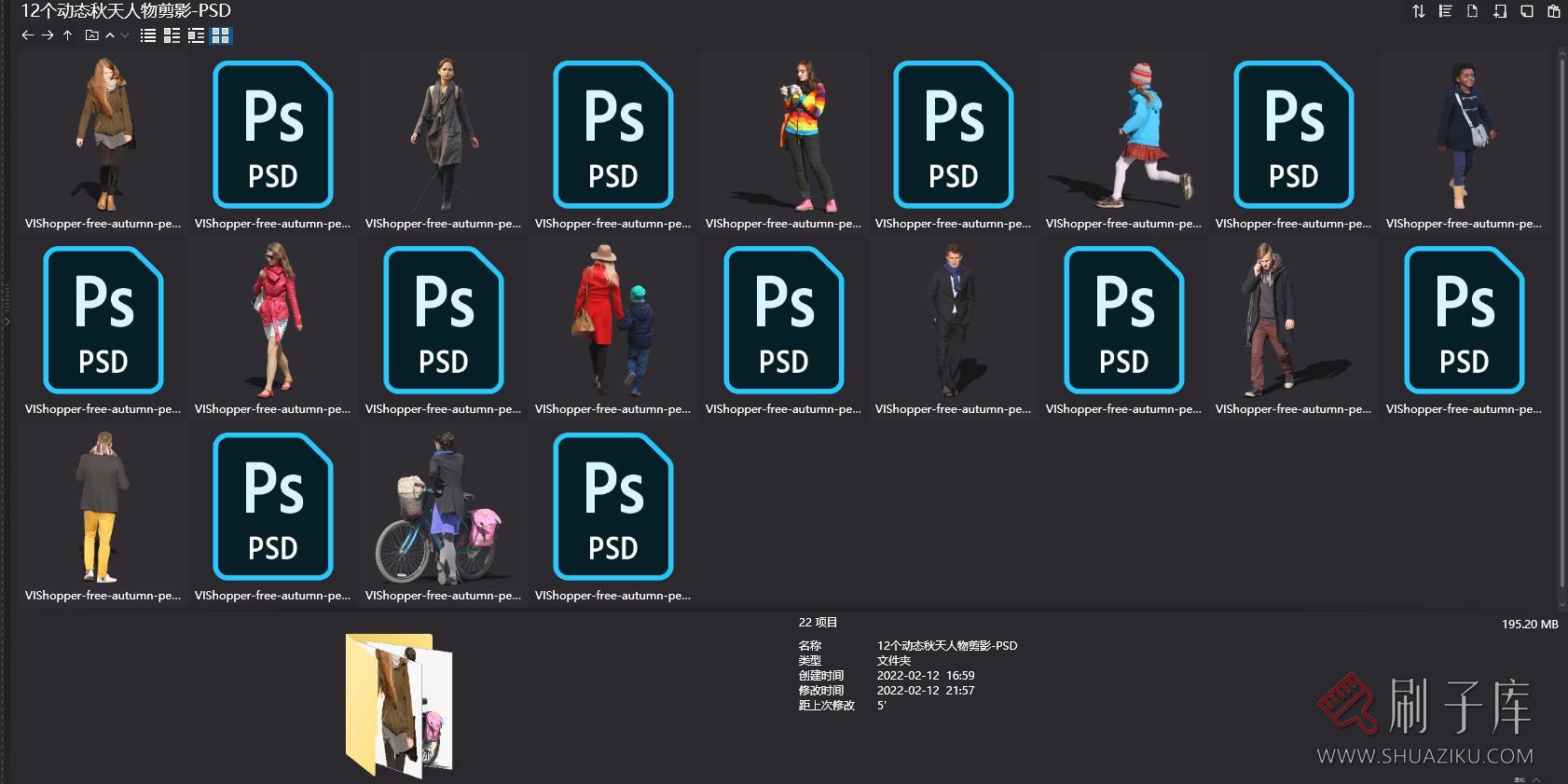Select the last PSD file after bicycle thumbnail
The width and height of the screenshot is (1568, 784).
click(x=613, y=506)
